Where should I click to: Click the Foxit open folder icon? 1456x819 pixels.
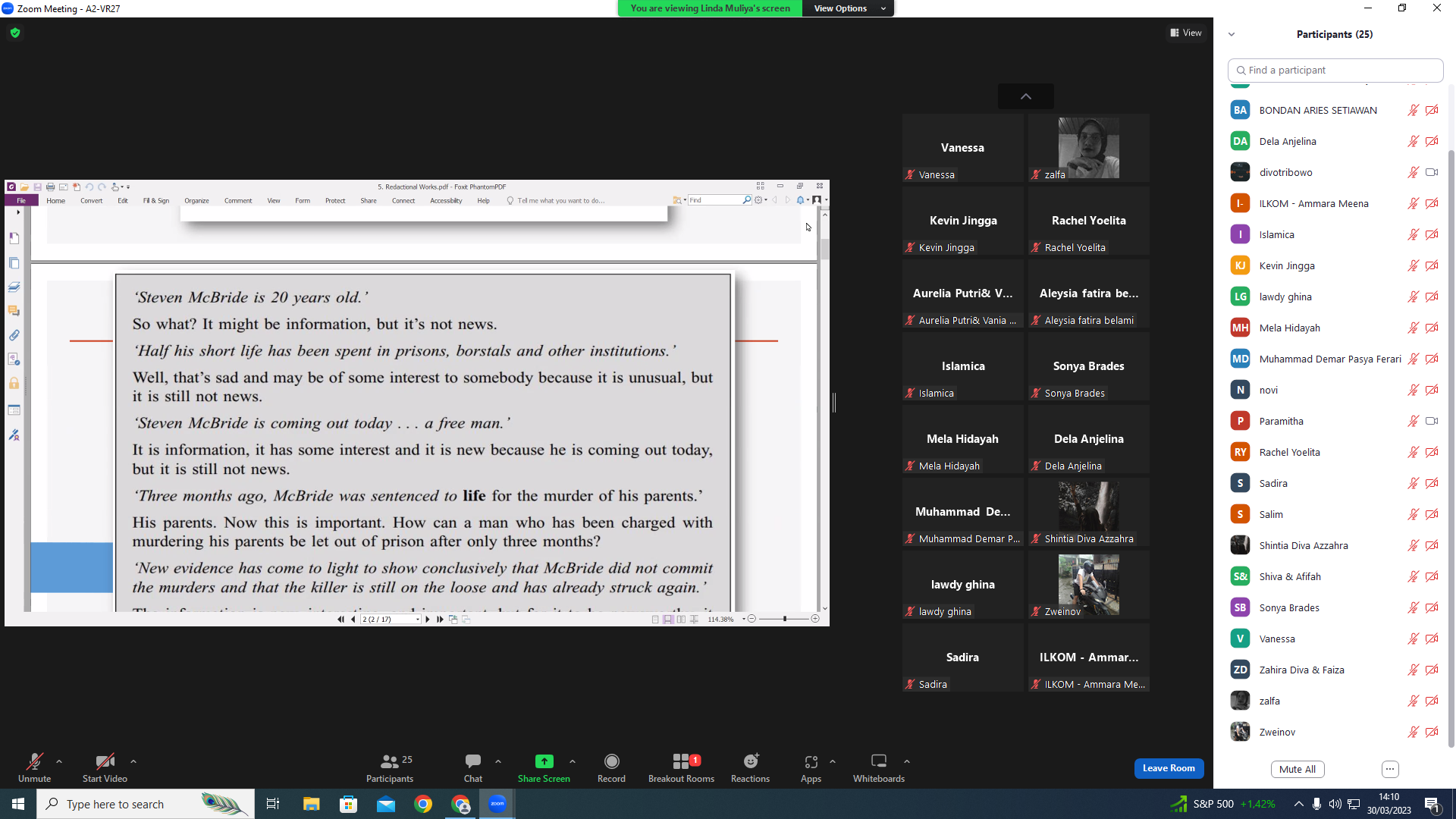pos(24,187)
